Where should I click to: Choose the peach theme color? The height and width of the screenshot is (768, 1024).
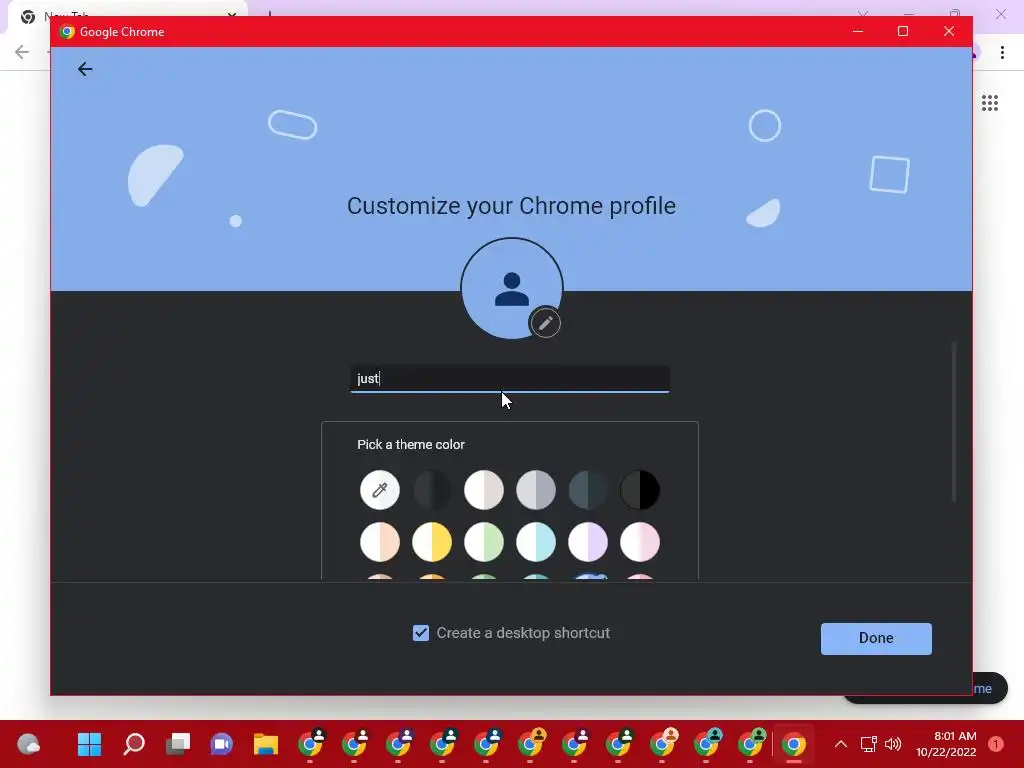(x=379, y=542)
